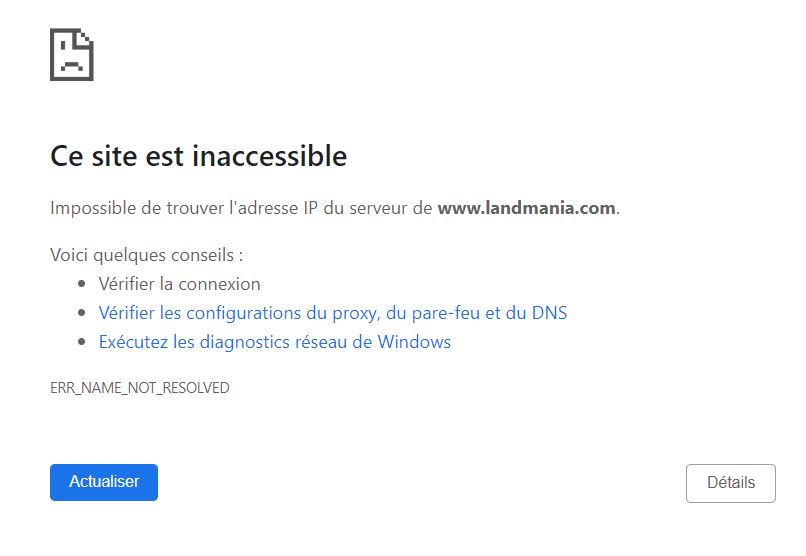Click the word 'pare-feu' in the proxy link
The width and height of the screenshot is (806, 556).
(x=445, y=313)
